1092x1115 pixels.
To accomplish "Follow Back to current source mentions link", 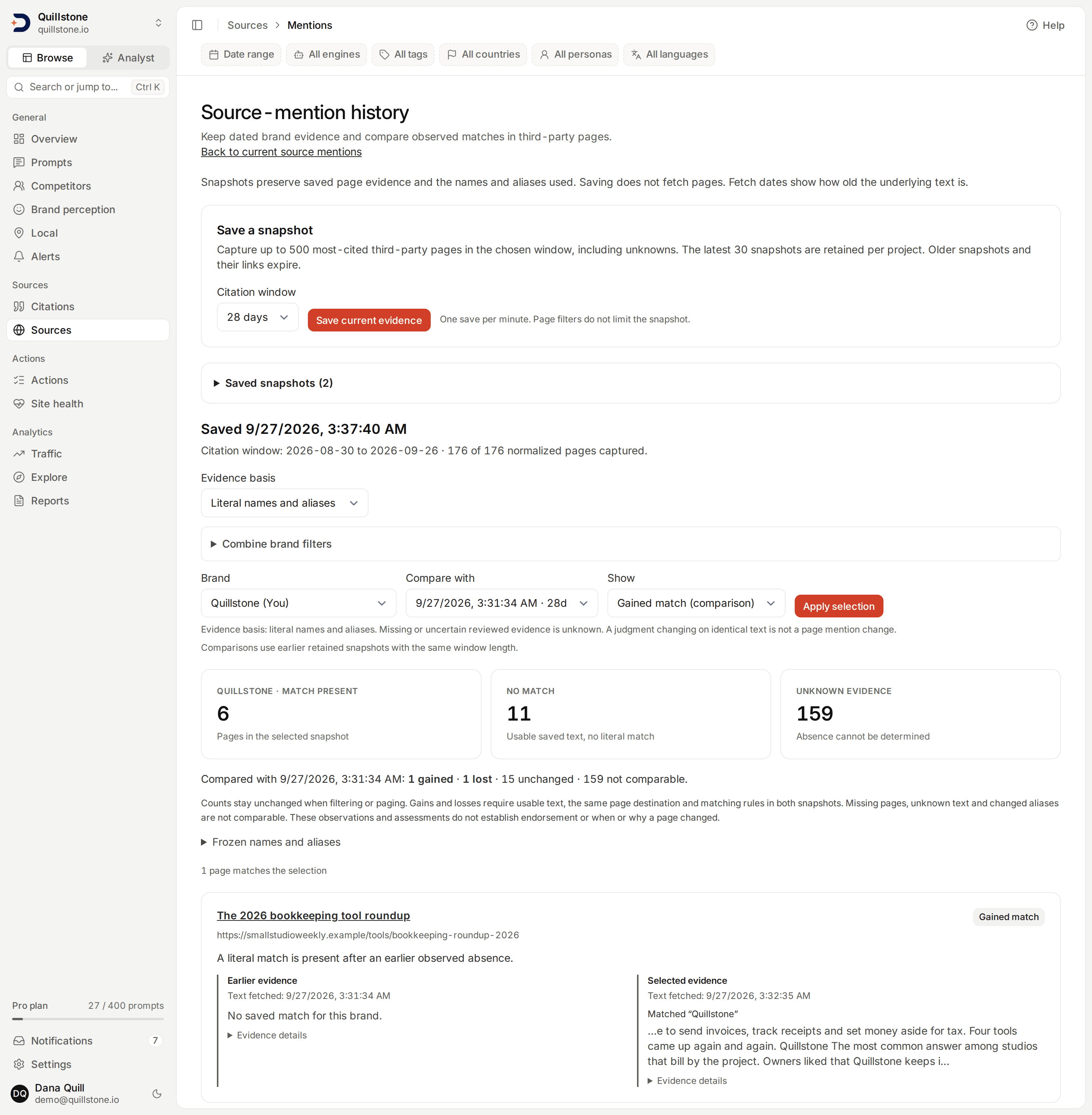I will [281, 152].
